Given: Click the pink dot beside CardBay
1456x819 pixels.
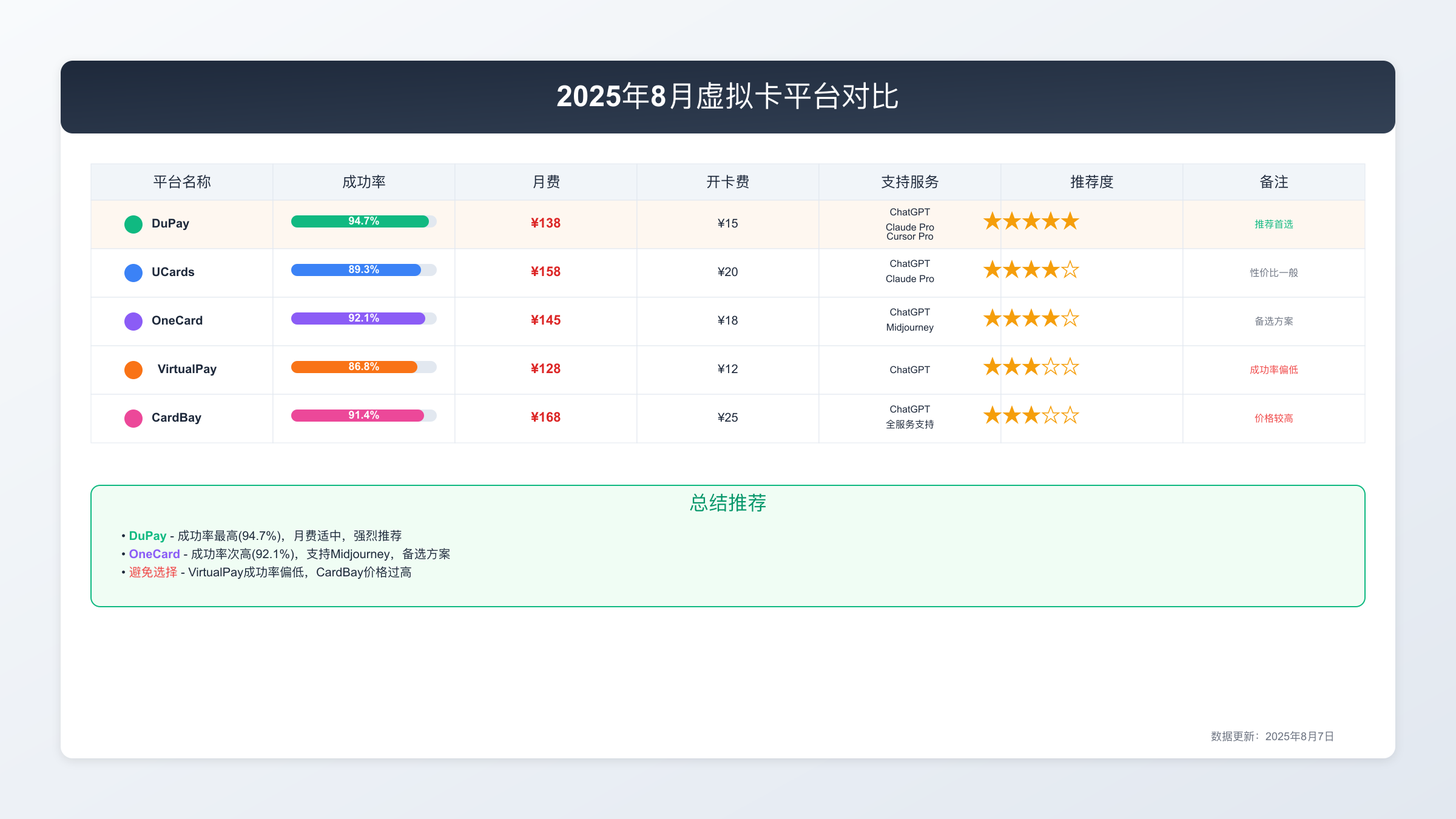Looking at the screenshot, I should [133, 419].
